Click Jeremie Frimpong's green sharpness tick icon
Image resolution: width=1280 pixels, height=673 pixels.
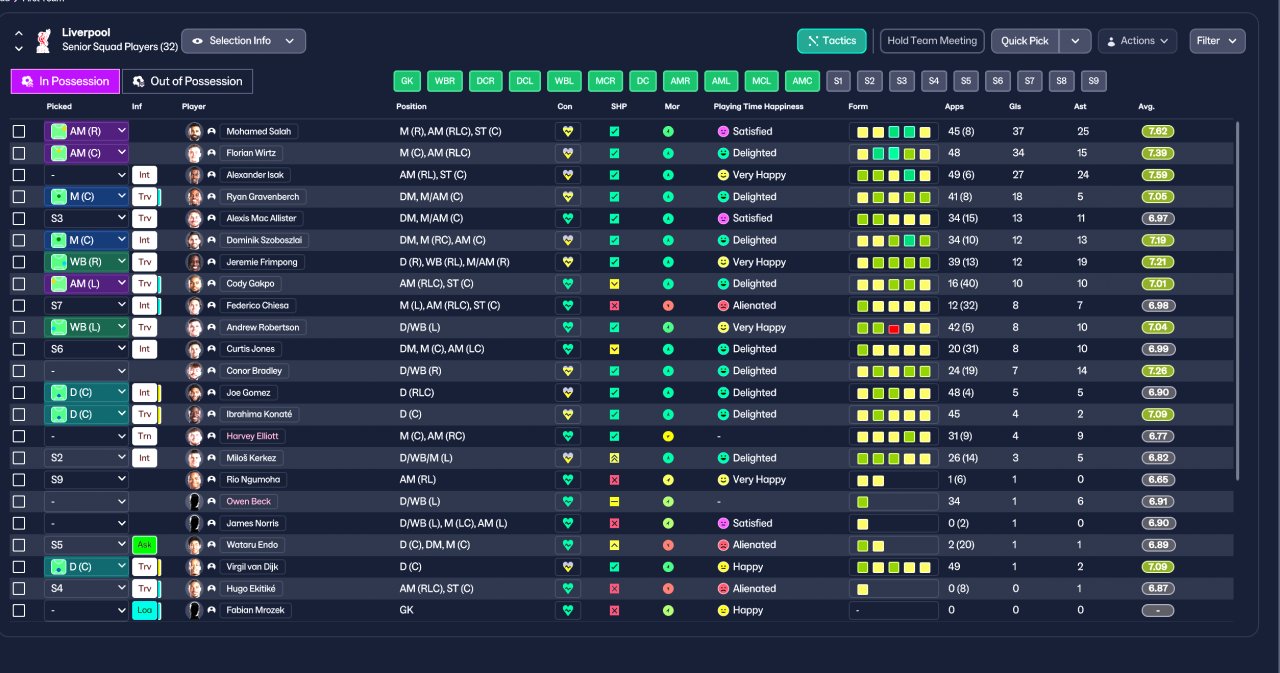point(614,262)
